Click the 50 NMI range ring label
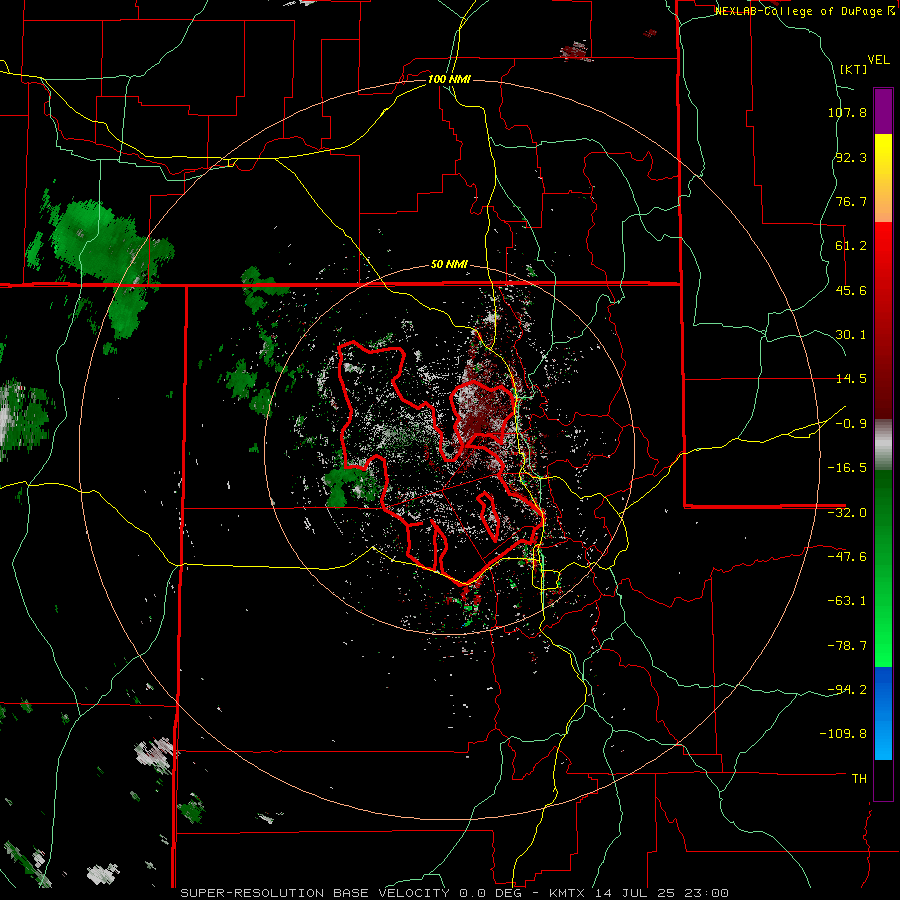The image size is (900, 900). (449, 265)
